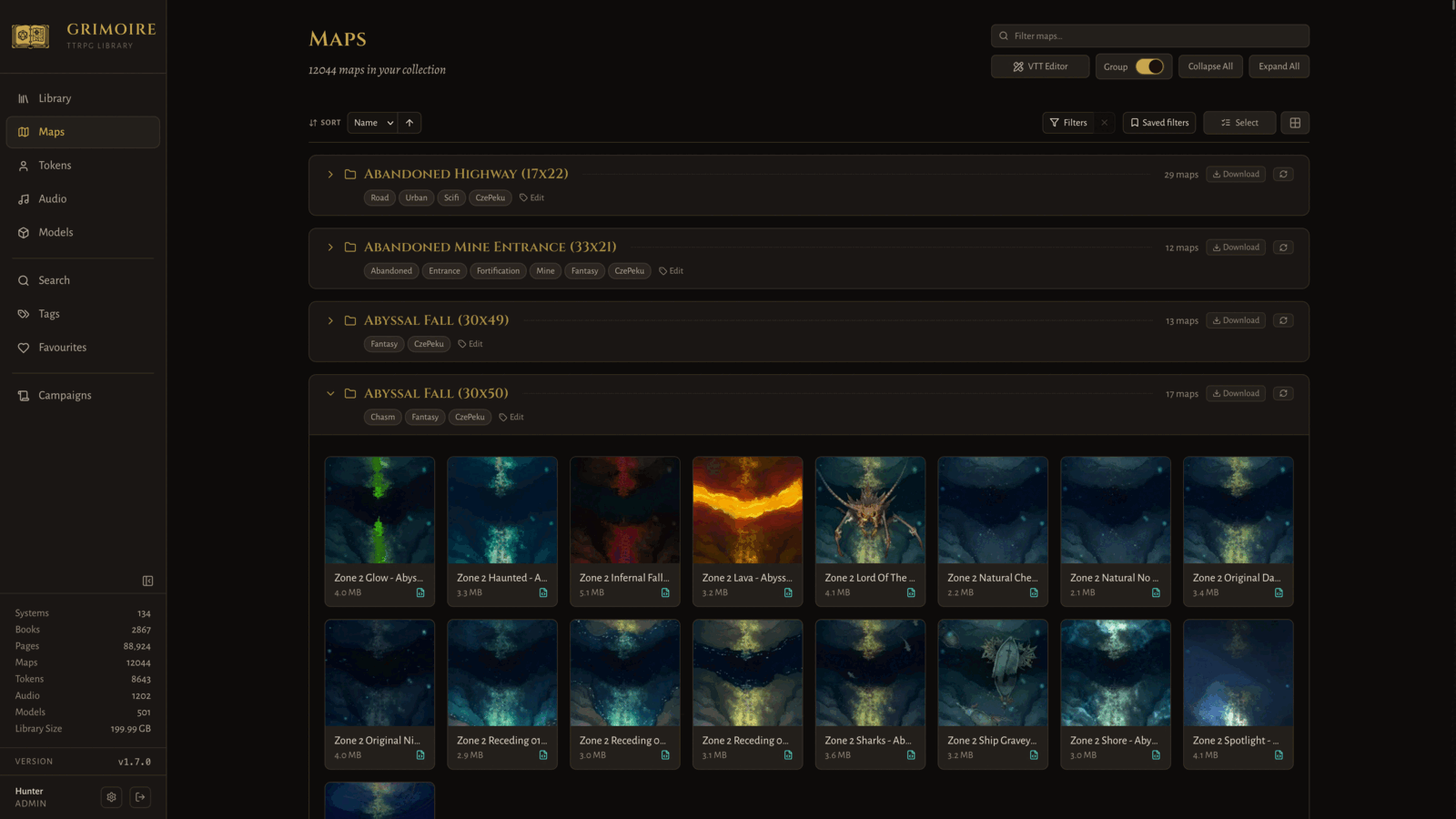Click file icon on Zone 2 Spotlight card
The width and height of the screenshot is (1456, 819).
coord(1279,755)
